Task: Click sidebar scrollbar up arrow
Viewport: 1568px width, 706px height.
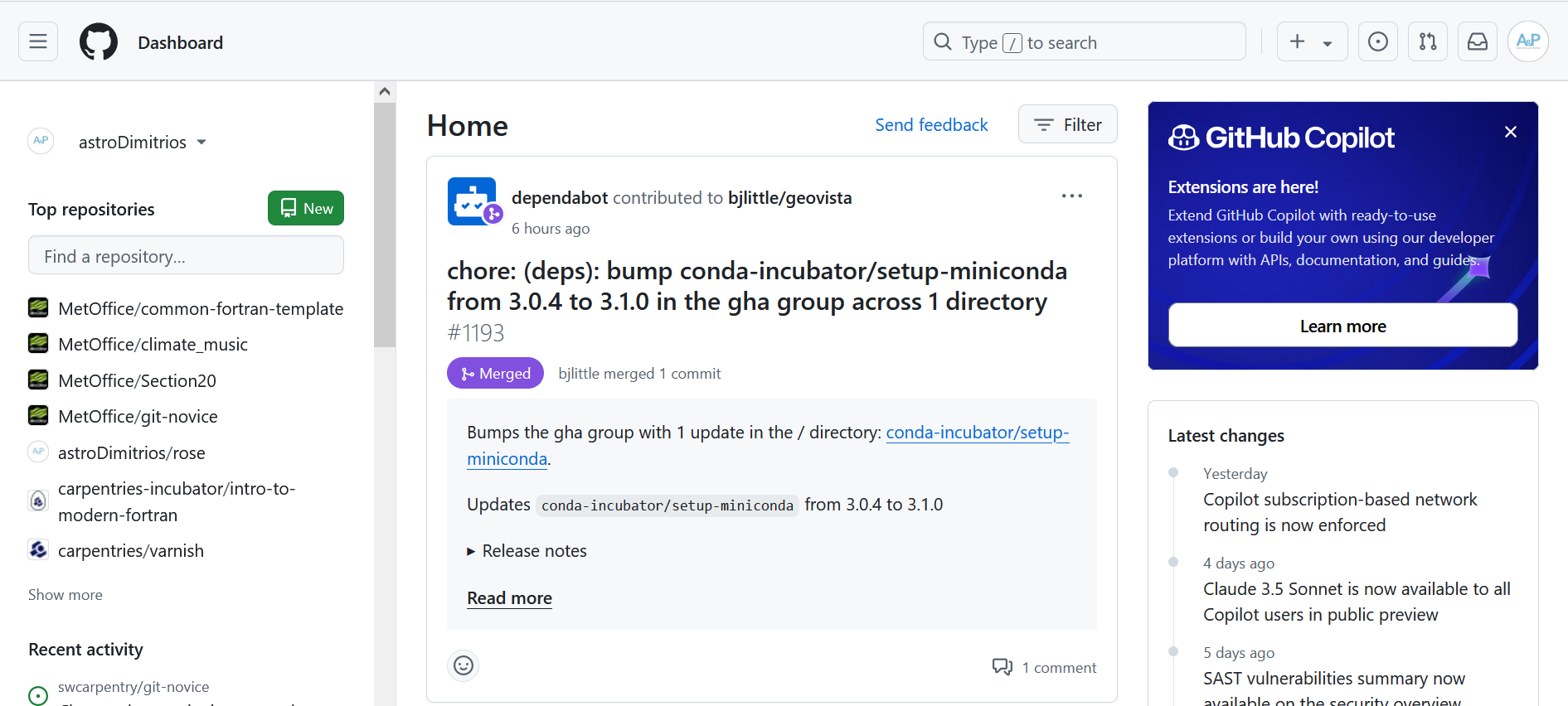Action: point(384,91)
